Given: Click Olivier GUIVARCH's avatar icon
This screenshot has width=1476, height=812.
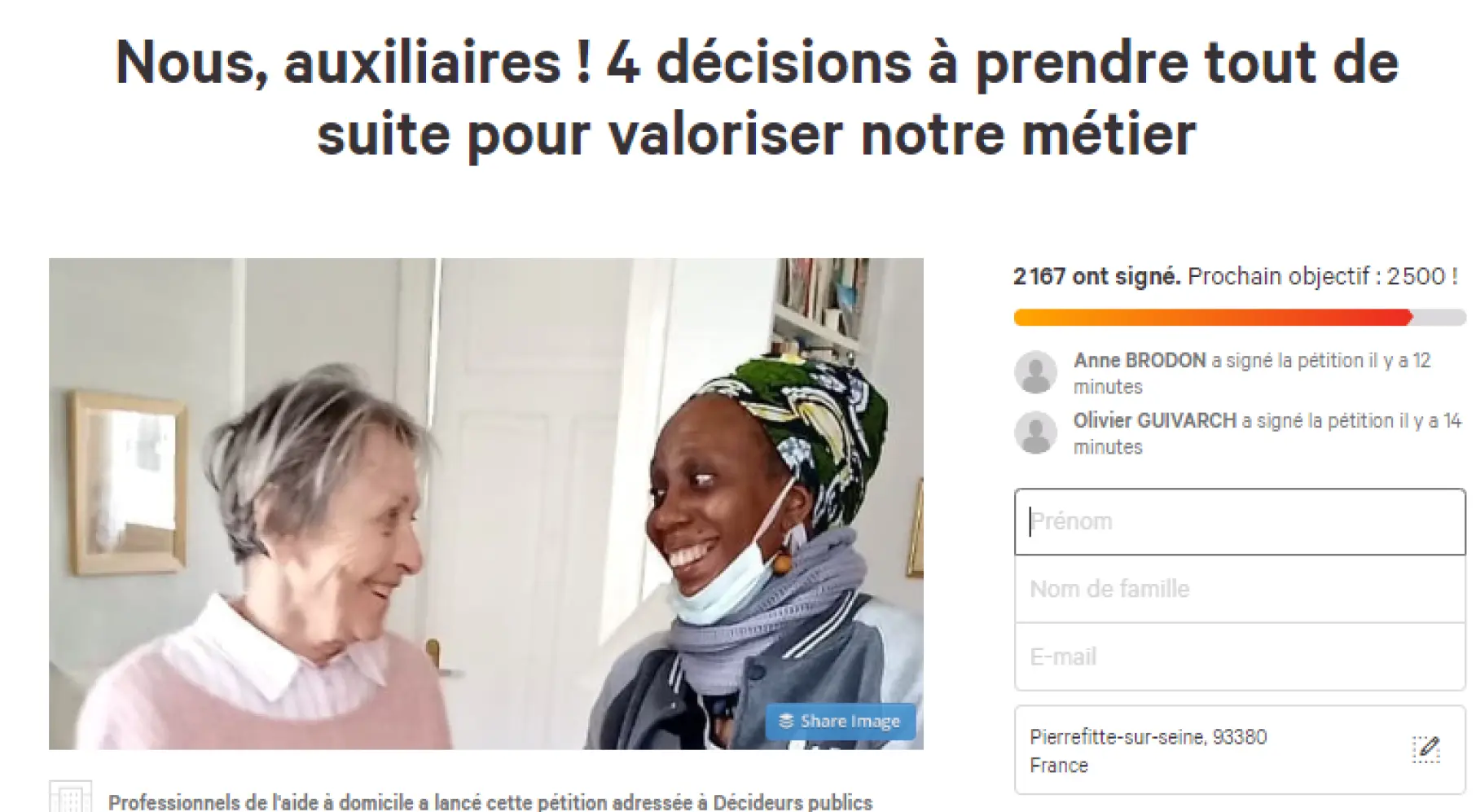Looking at the screenshot, I should 1035,432.
